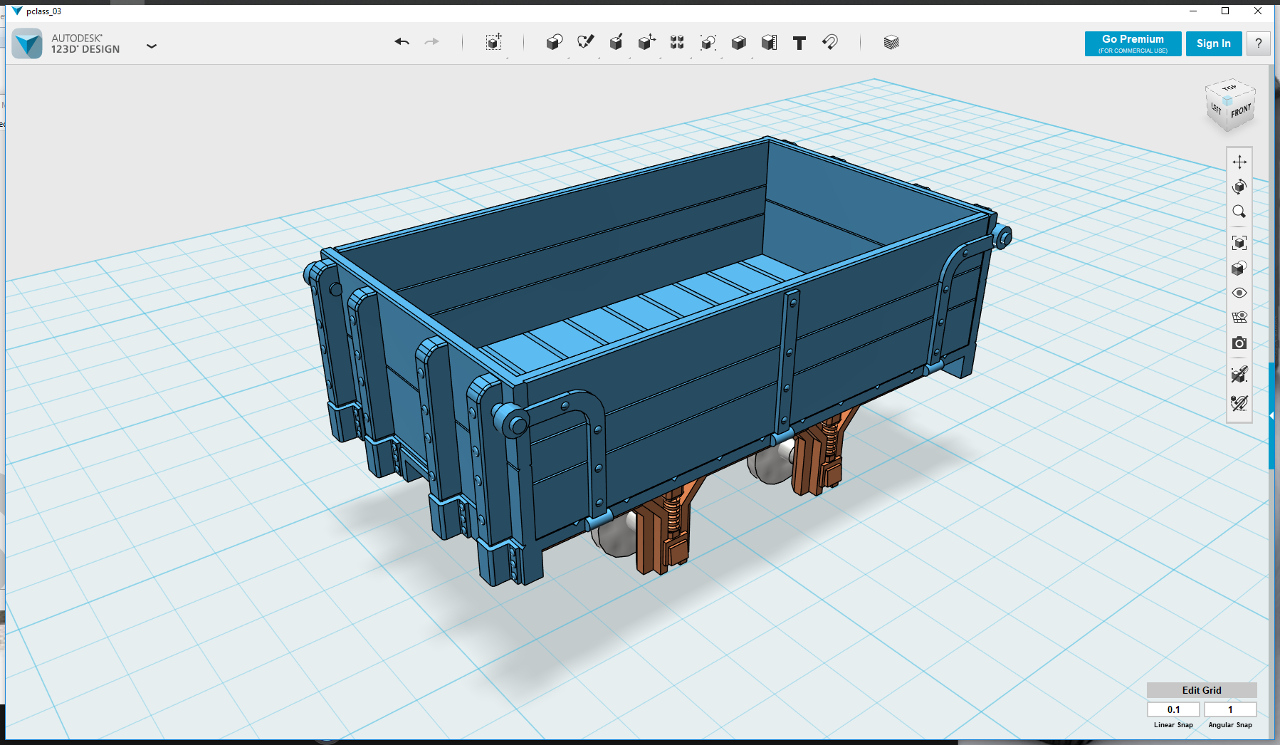Click the Redo arrow
The image size is (1280, 745).
[432, 42]
